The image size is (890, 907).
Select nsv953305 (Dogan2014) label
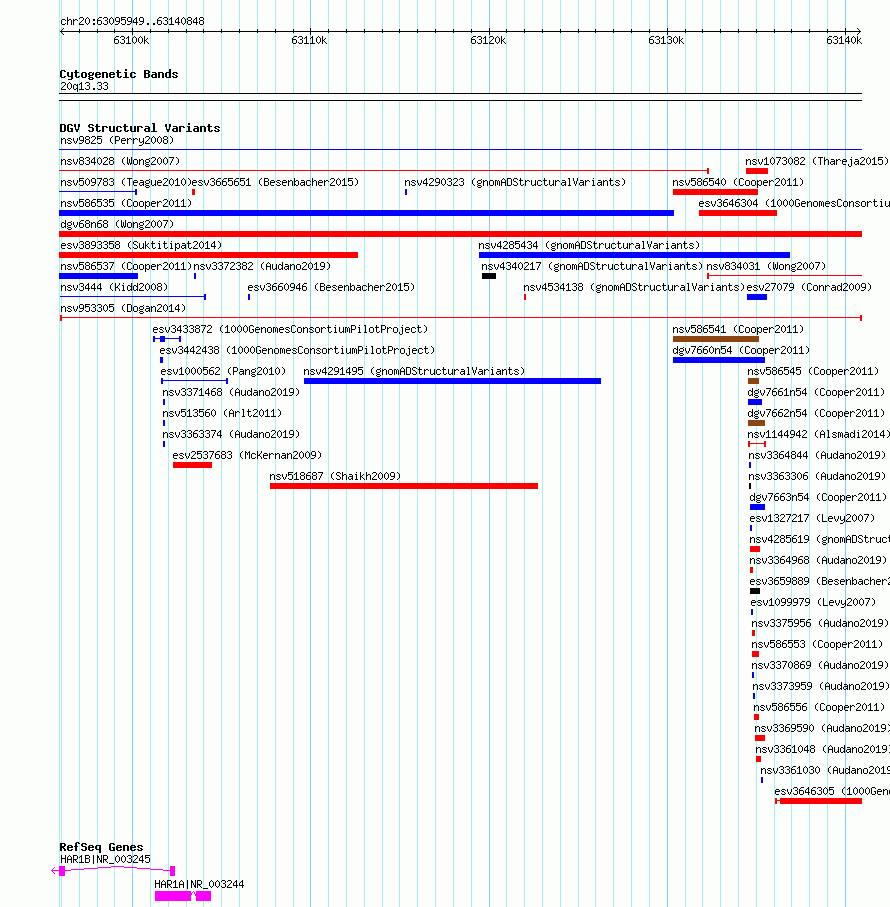123,308
